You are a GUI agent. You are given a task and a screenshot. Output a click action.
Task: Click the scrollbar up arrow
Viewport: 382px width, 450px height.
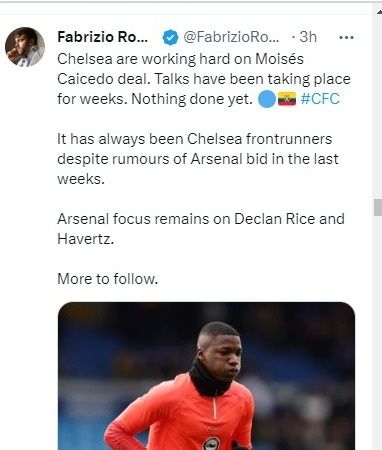pos(378,10)
